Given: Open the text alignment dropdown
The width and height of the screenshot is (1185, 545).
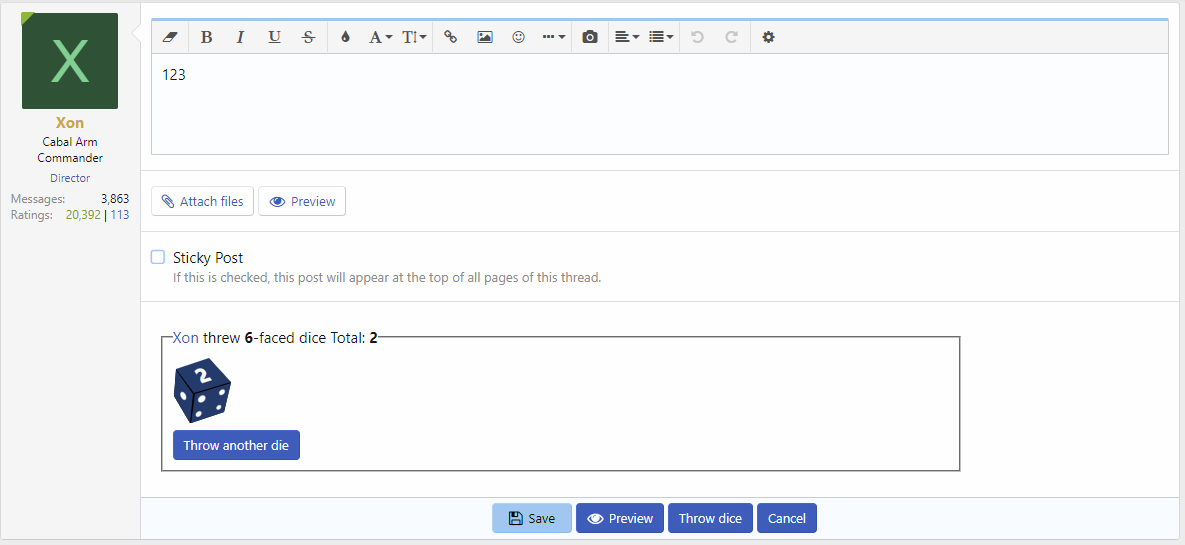Looking at the screenshot, I should point(627,37).
